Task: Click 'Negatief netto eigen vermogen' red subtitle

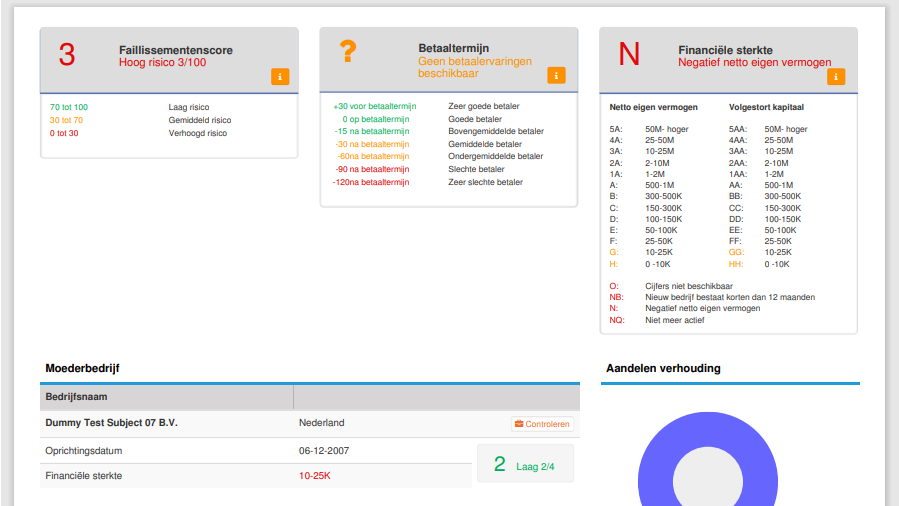Action: [x=755, y=62]
